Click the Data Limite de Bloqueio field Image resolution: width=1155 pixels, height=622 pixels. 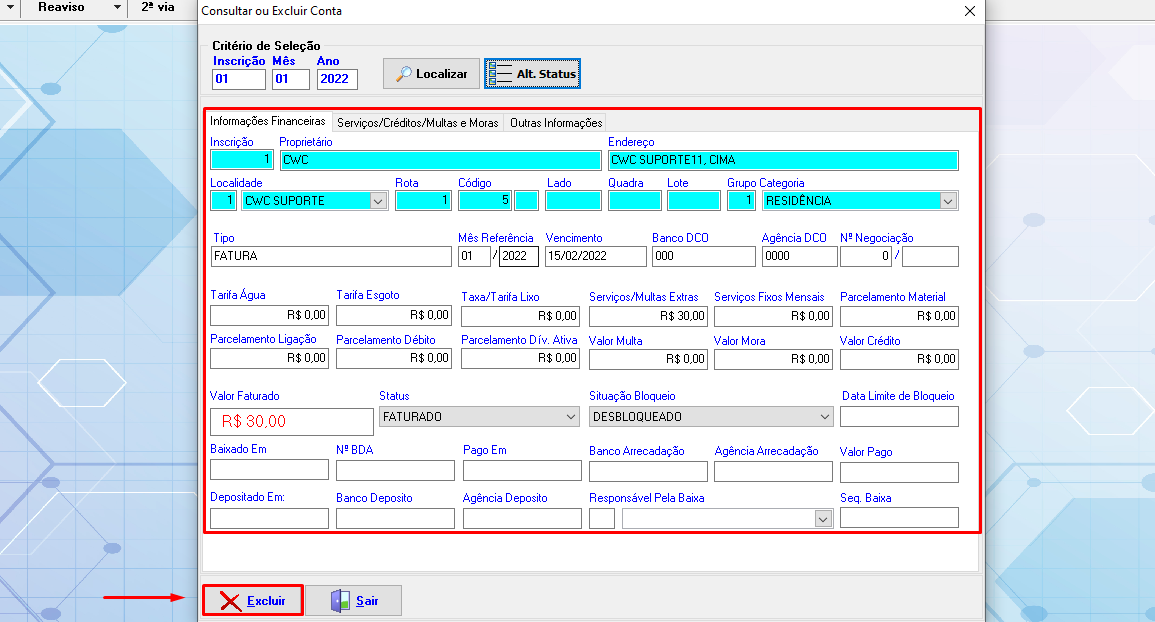tap(898, 417)
